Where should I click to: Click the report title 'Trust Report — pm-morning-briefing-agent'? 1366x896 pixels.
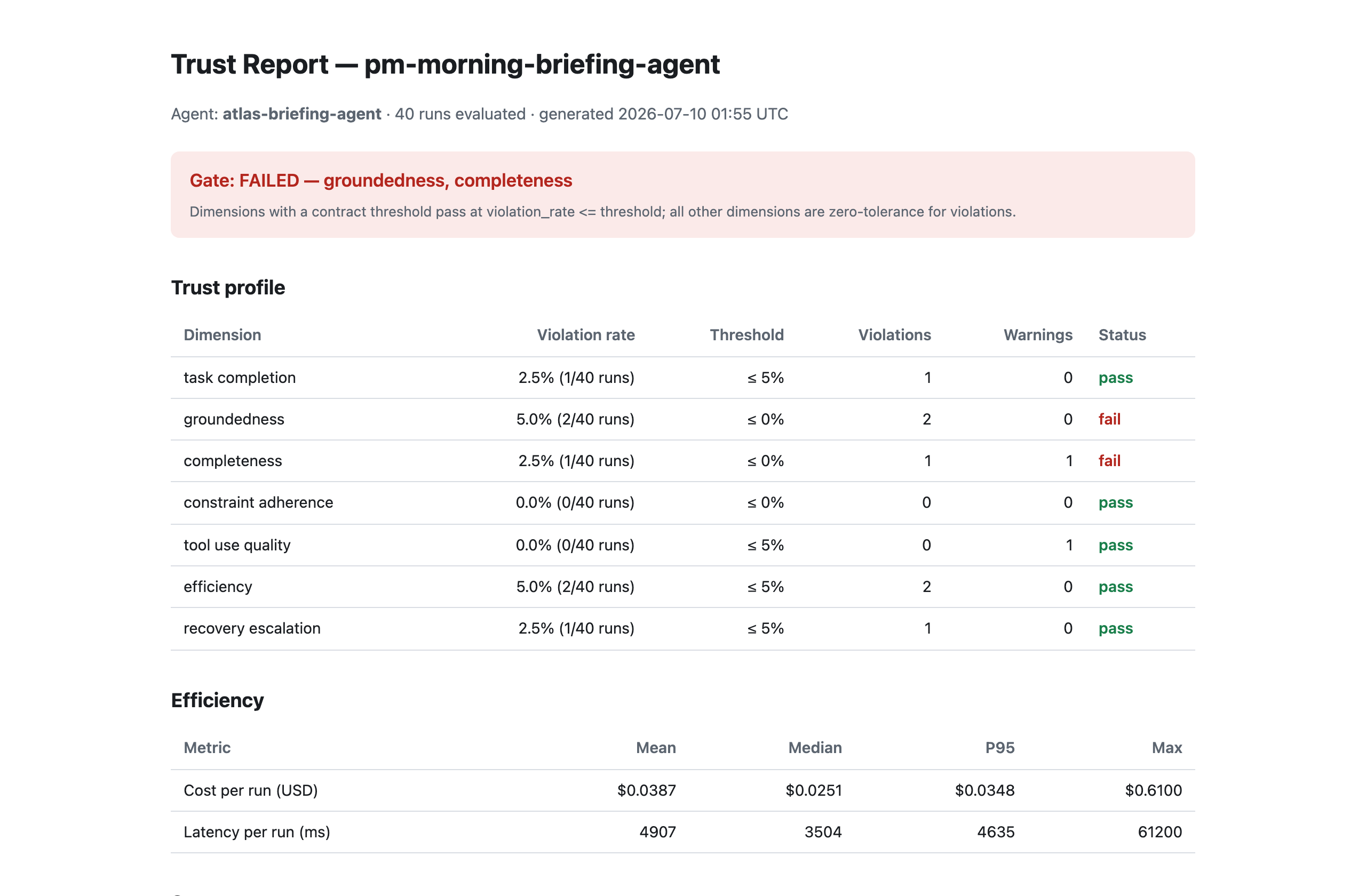tap(445, 64)
